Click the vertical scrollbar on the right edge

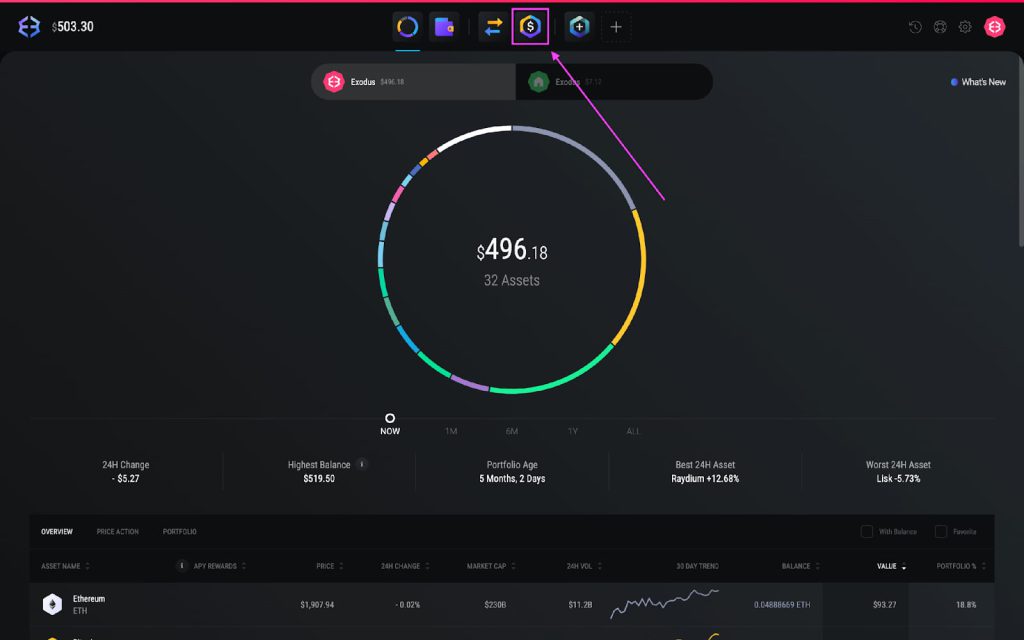(x=1020, y=153)
